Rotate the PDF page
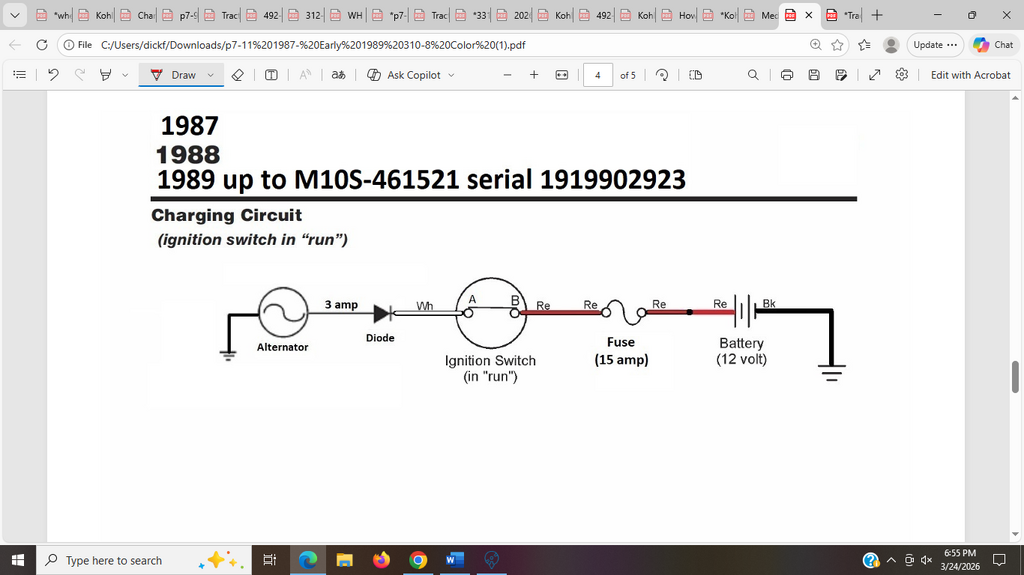 click(662, 75)
